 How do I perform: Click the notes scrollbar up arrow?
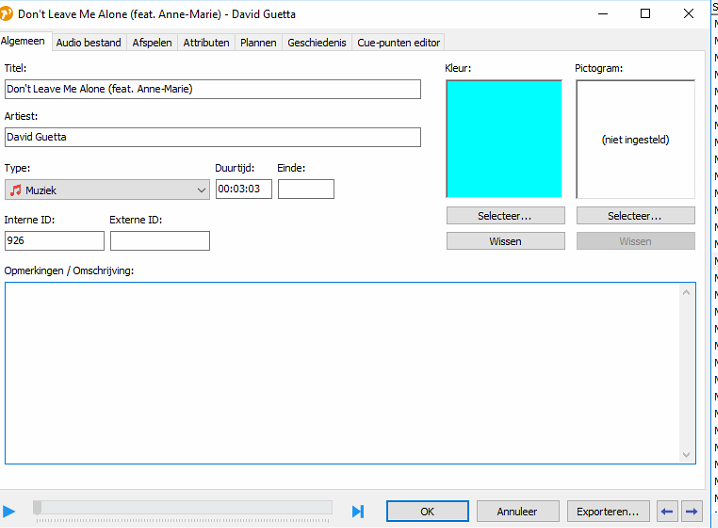pos(686,292)
